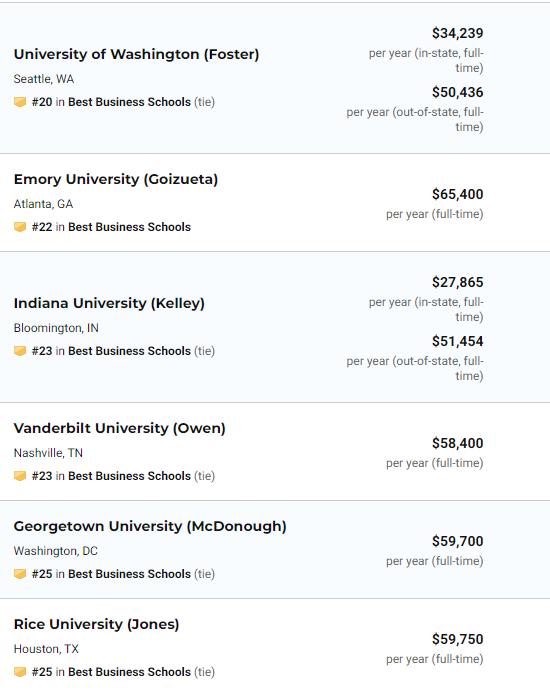Click the ranking badge icon beside #22

click(20, 227)
